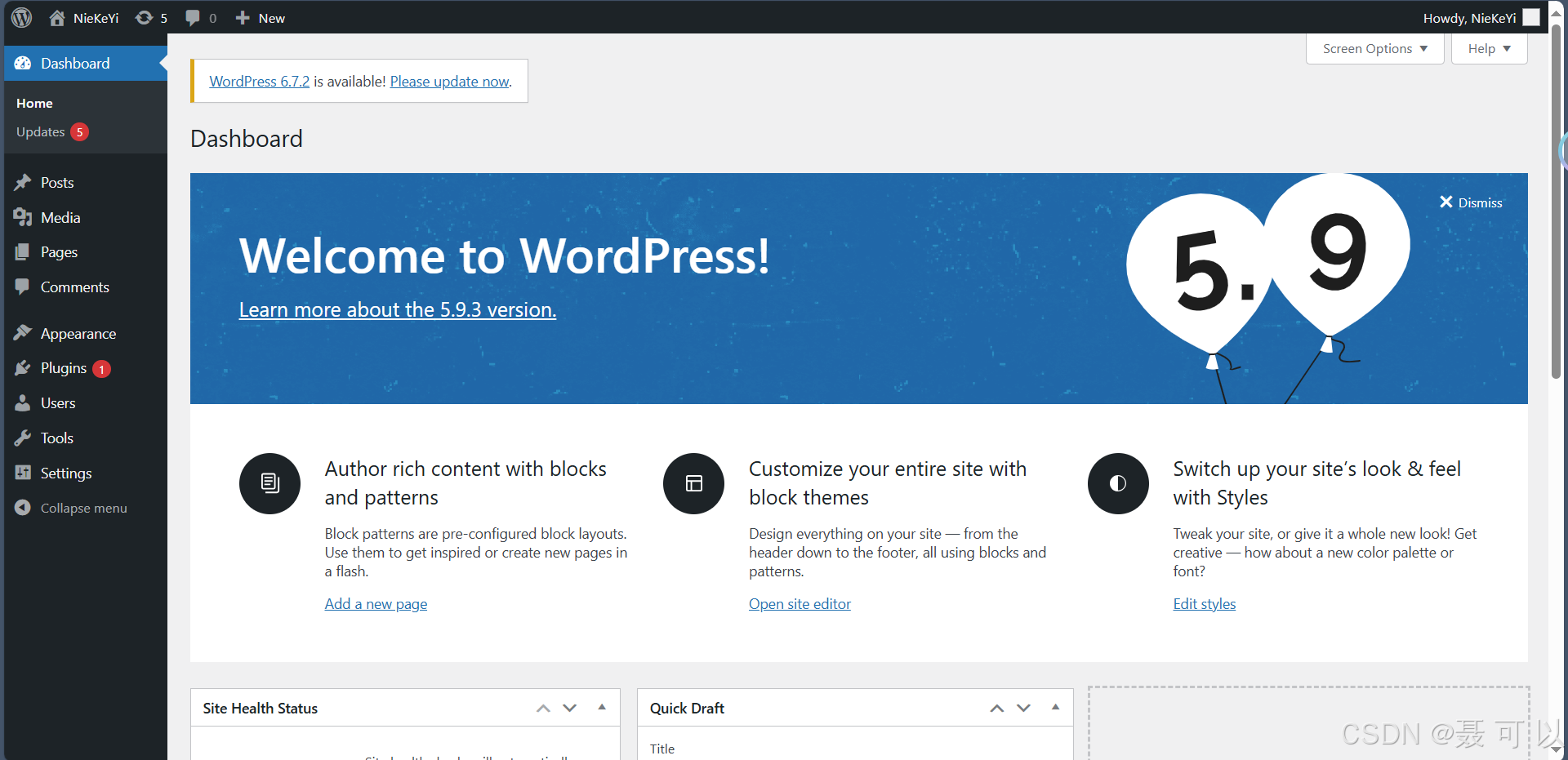Image resolution: width=1568 pixels, height=760 pixels.
Task: Open the Dashboard menu item
Action: point(86,63)
